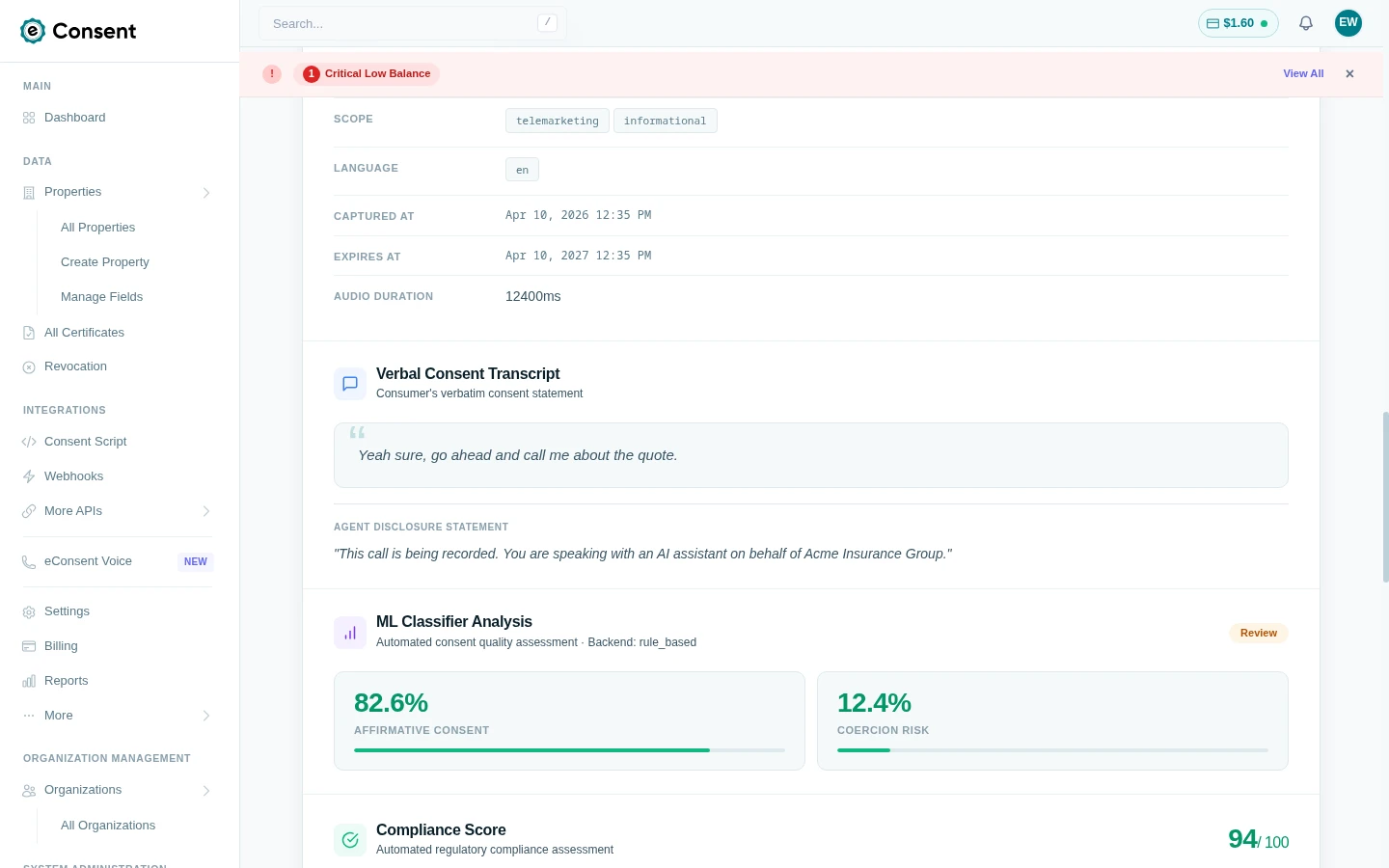This screenshot has height=868, width=1389.
Task: Expand the Organizations section
Action: pyautogui.click(x=206, y=791)
